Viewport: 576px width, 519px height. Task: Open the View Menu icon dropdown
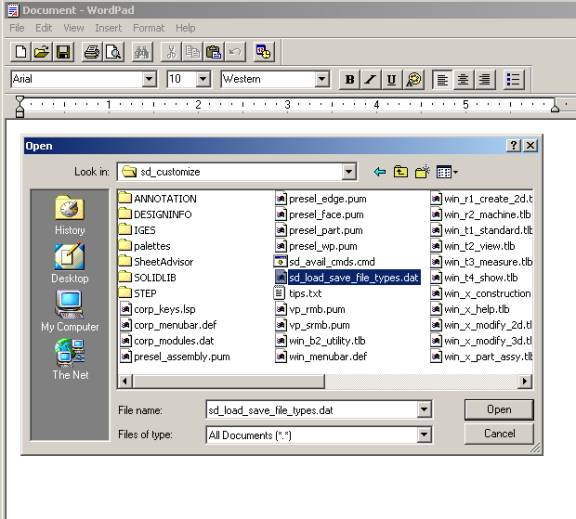(x=447, y=172)
